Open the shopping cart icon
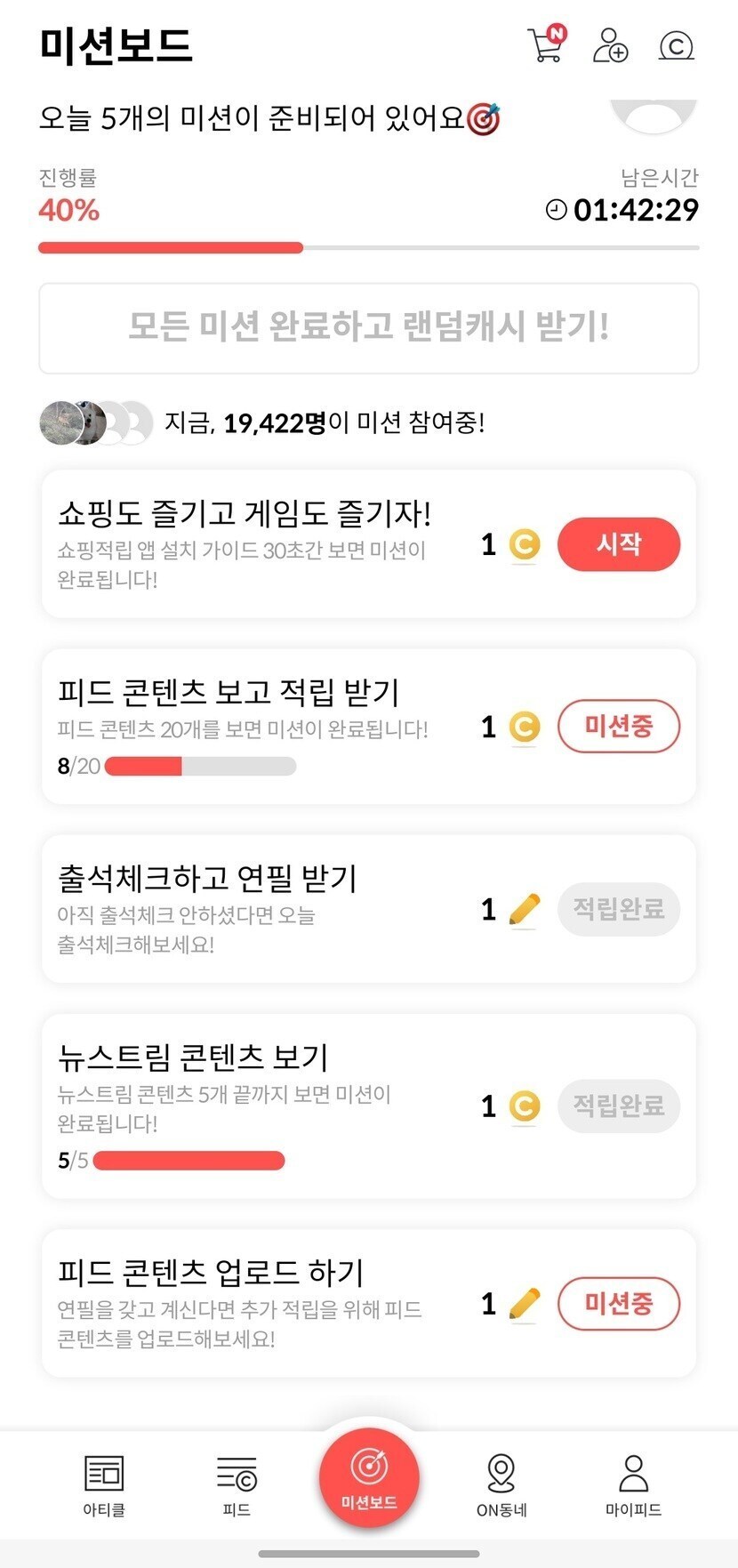 (546, 45)
